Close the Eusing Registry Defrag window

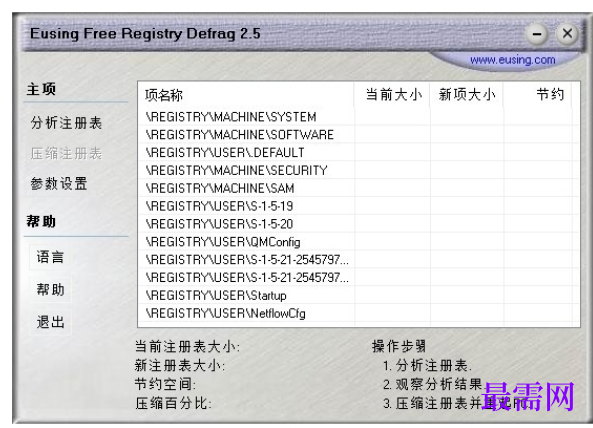(567, 34)
